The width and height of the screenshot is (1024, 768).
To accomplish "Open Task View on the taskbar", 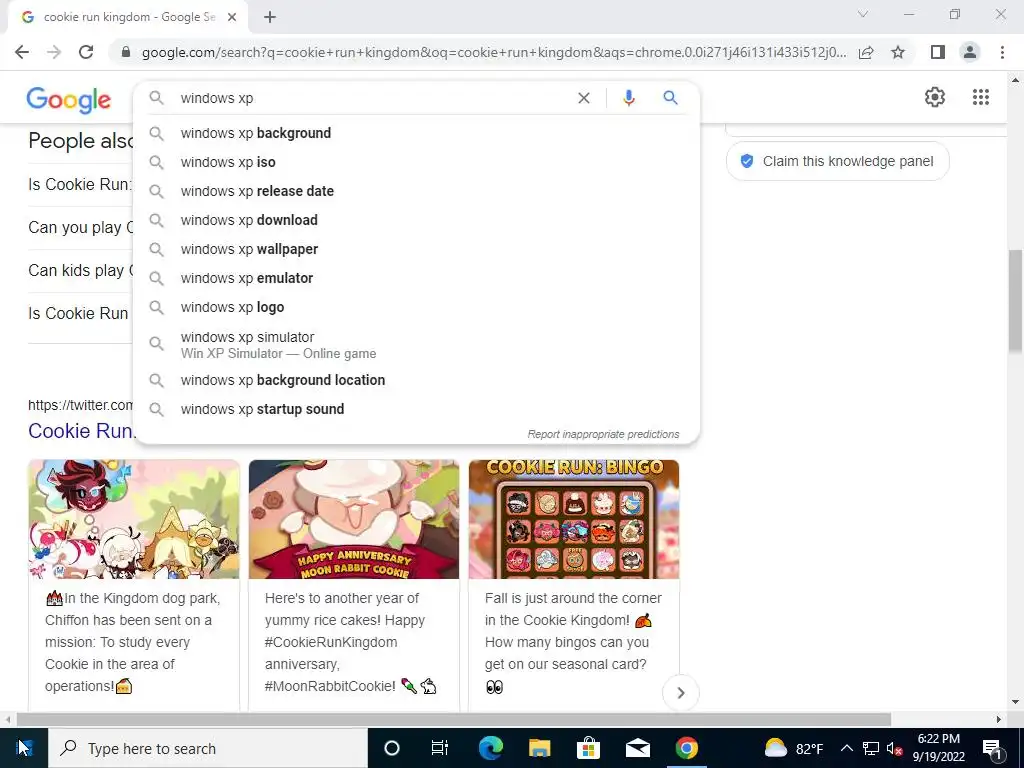I will coord(440,748).
